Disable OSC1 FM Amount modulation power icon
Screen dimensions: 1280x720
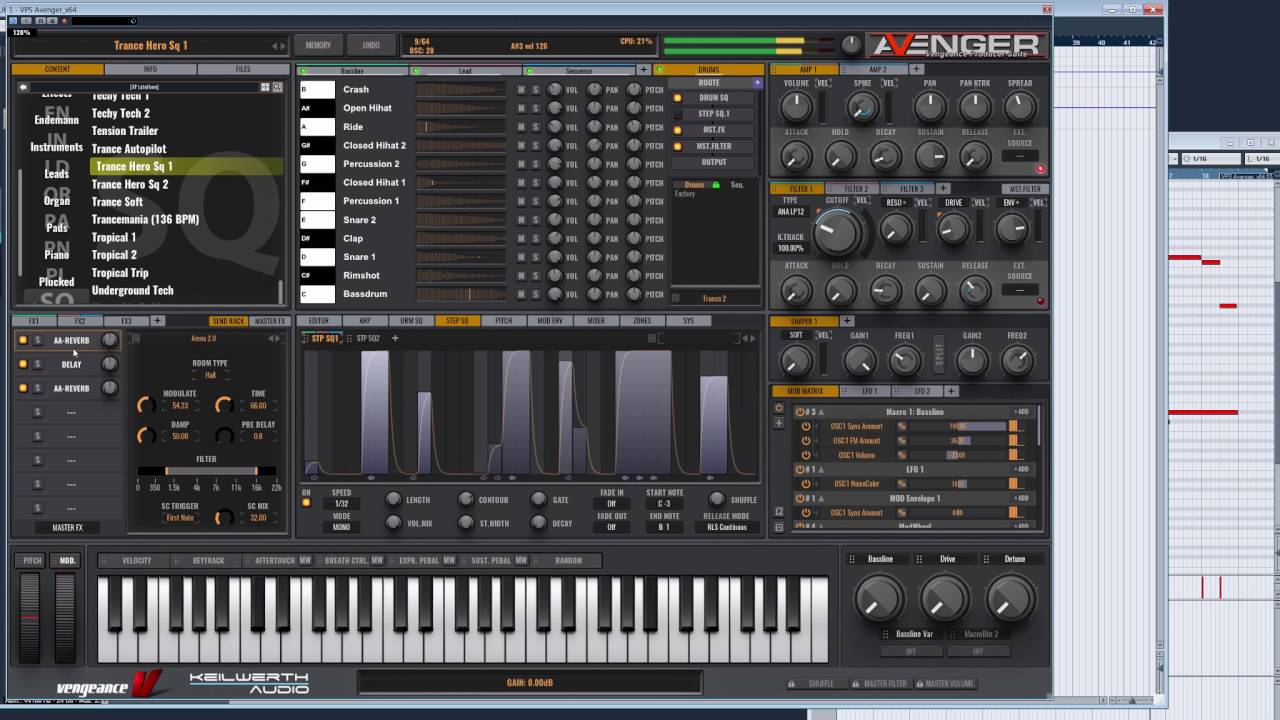[x=806, y=440]
